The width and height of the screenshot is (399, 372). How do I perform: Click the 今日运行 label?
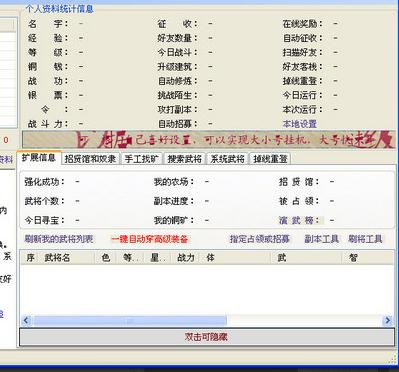tap(302, 95)
